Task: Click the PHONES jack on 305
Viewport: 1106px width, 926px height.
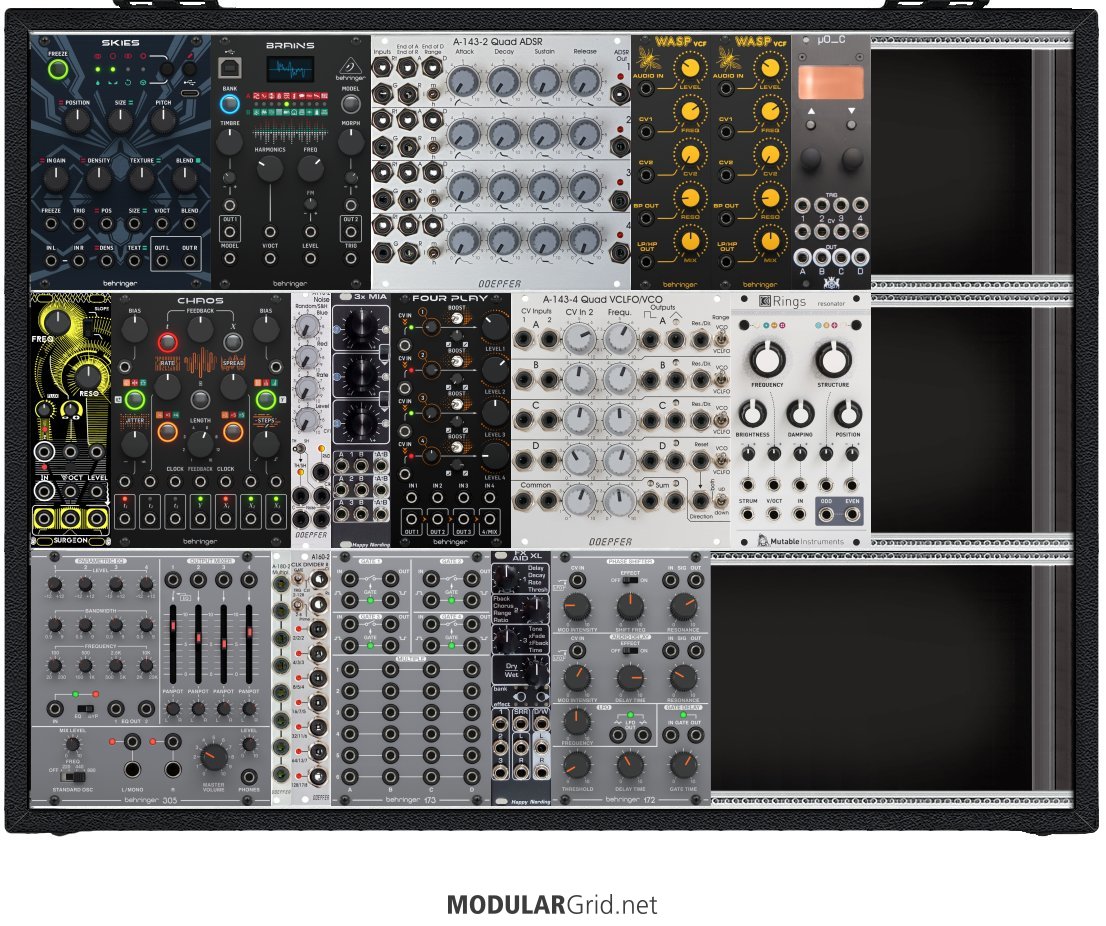Action: [249, 777]
